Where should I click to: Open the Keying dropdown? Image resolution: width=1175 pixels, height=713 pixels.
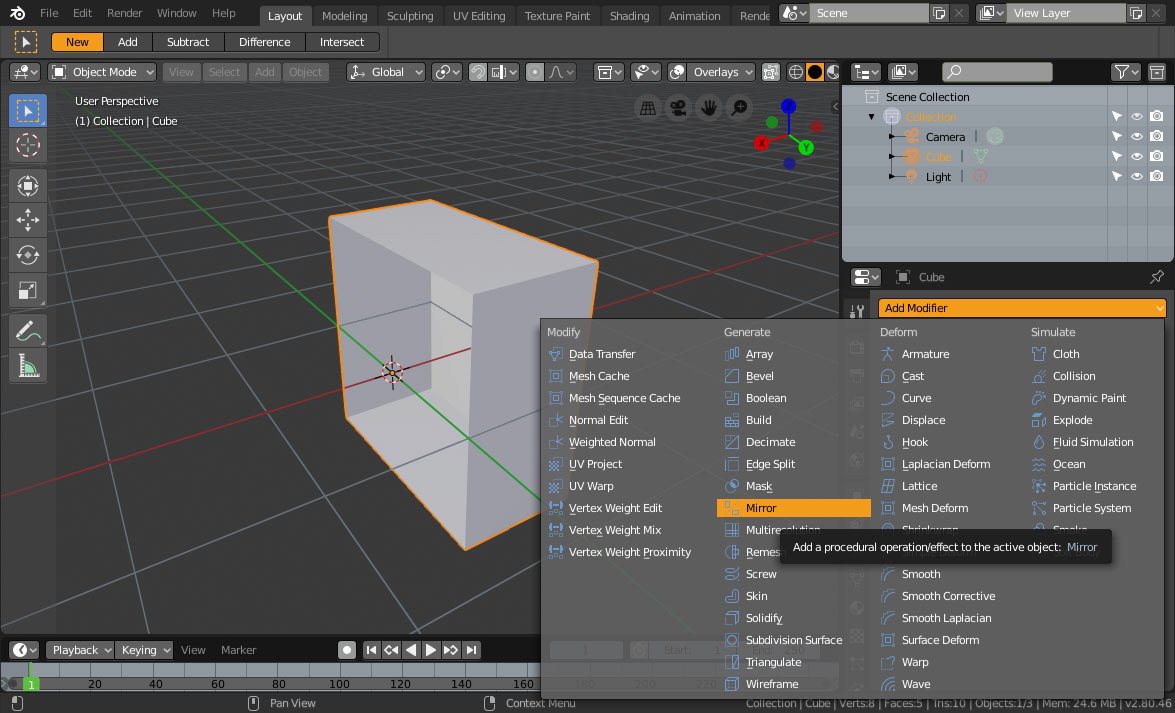[x=145, y=650]
